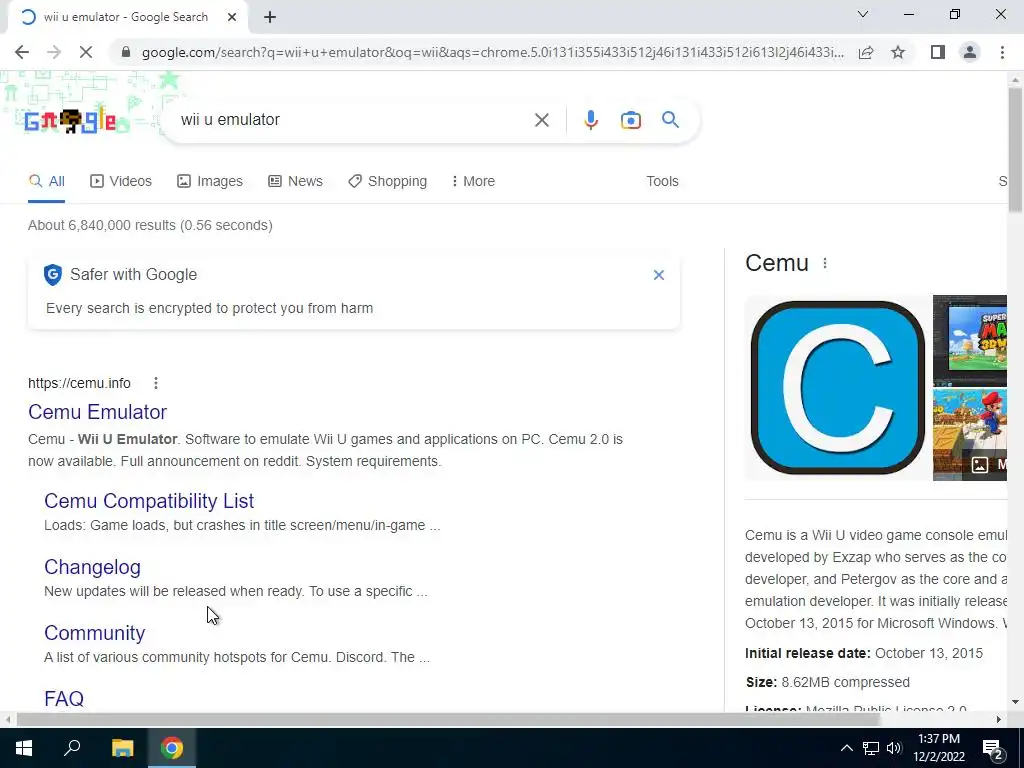The height and width of the screenshot is (768, 1024).
Task: Clear the search box text
Action: pos(541,120)
